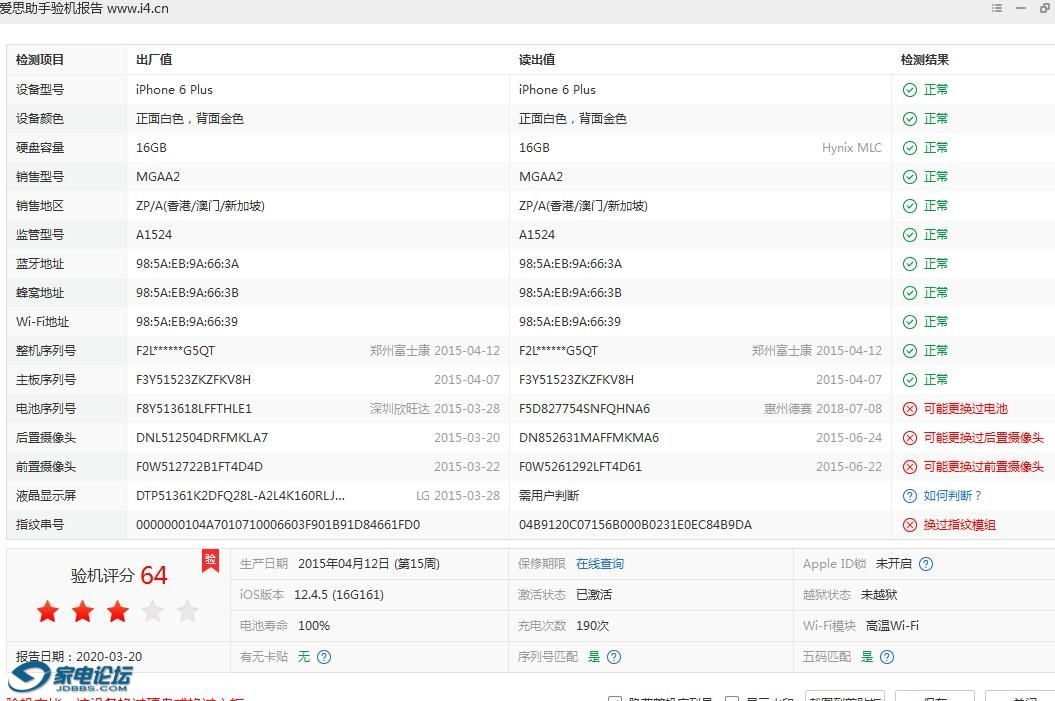Screen dimensions: 1055x701
Task: Click the 高温Wi-Fi module value
Action: [x=892, y=626]
